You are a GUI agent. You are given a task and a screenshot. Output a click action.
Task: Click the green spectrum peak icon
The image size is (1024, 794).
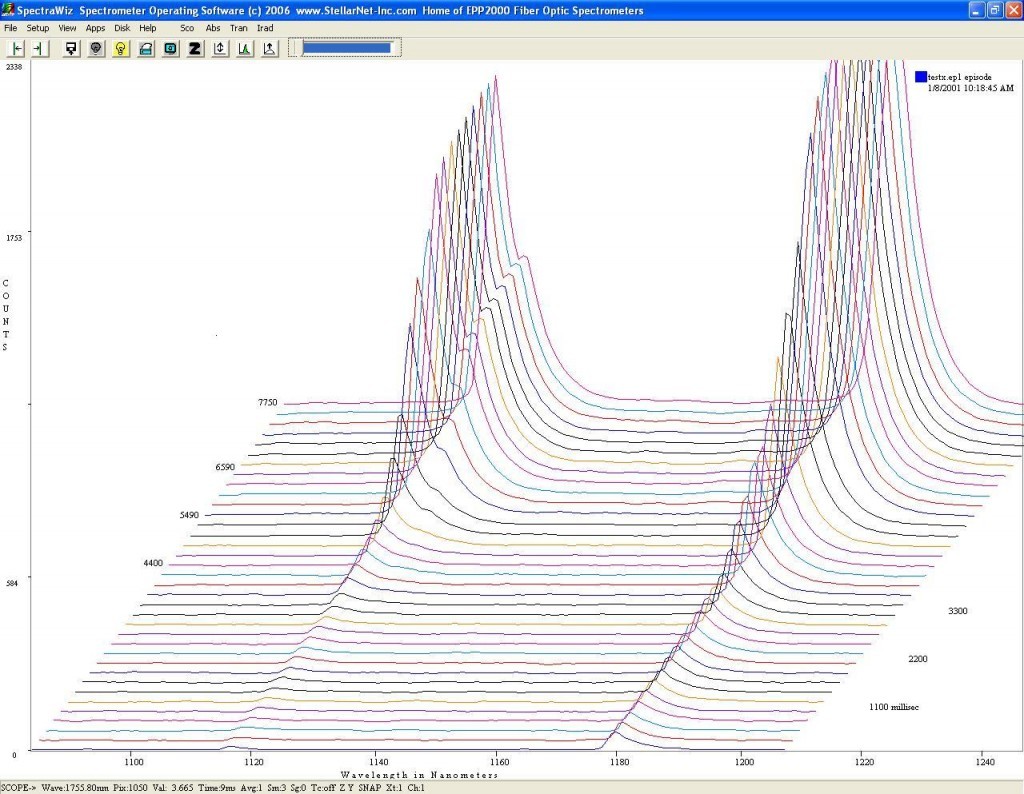pyautogui.click(x=245, y=48)
